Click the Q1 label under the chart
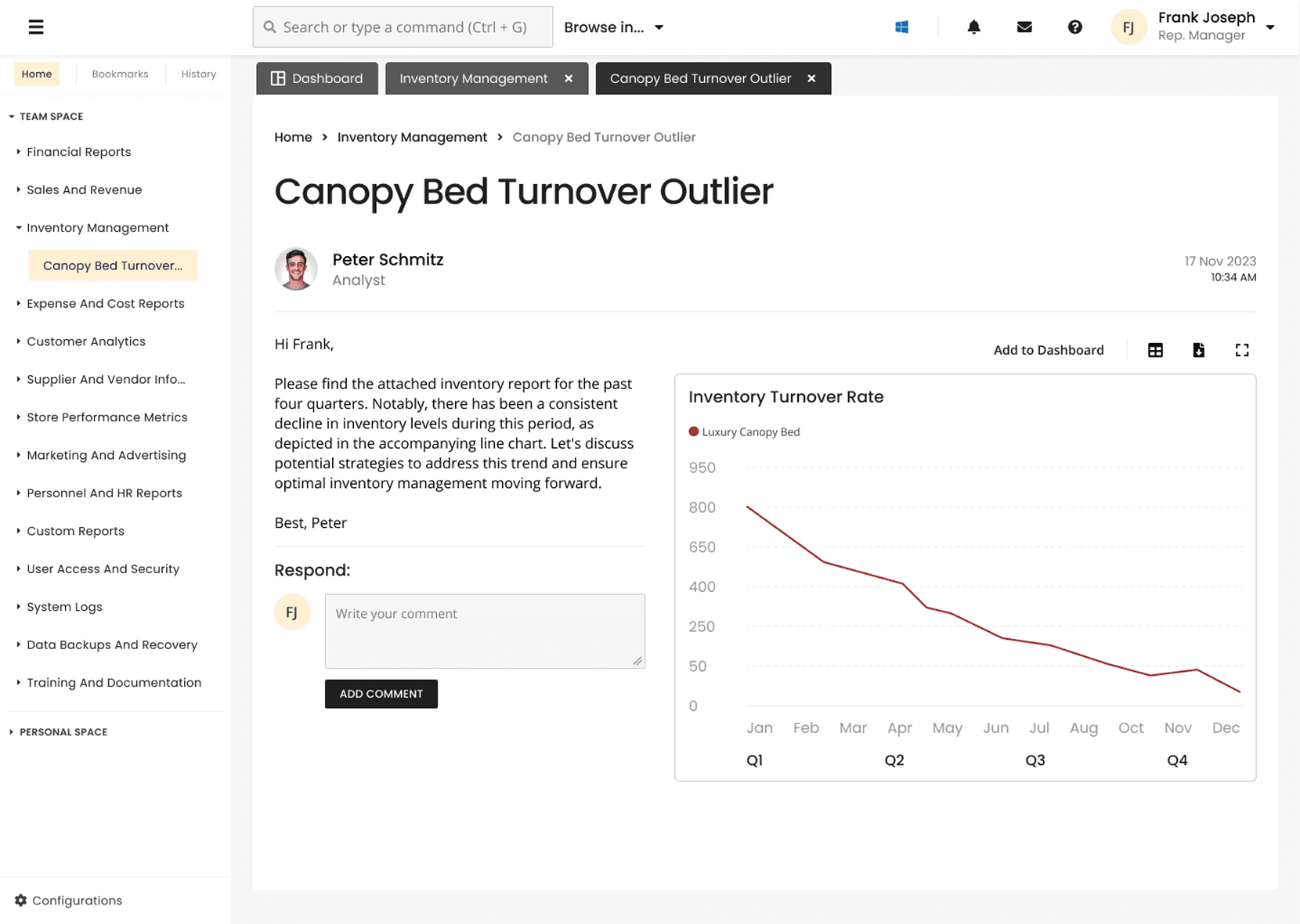 click(754, 760)
